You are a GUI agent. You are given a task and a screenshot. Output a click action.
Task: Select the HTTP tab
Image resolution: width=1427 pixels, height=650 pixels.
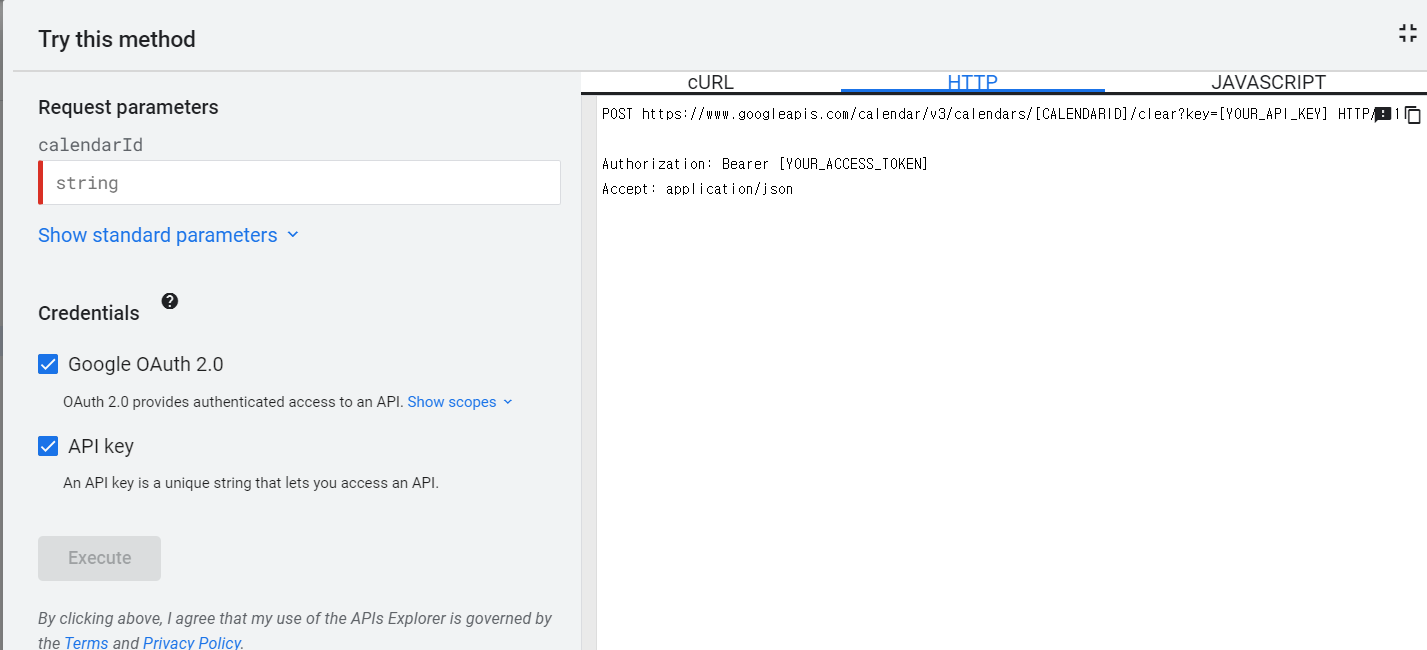coord(973,82)
